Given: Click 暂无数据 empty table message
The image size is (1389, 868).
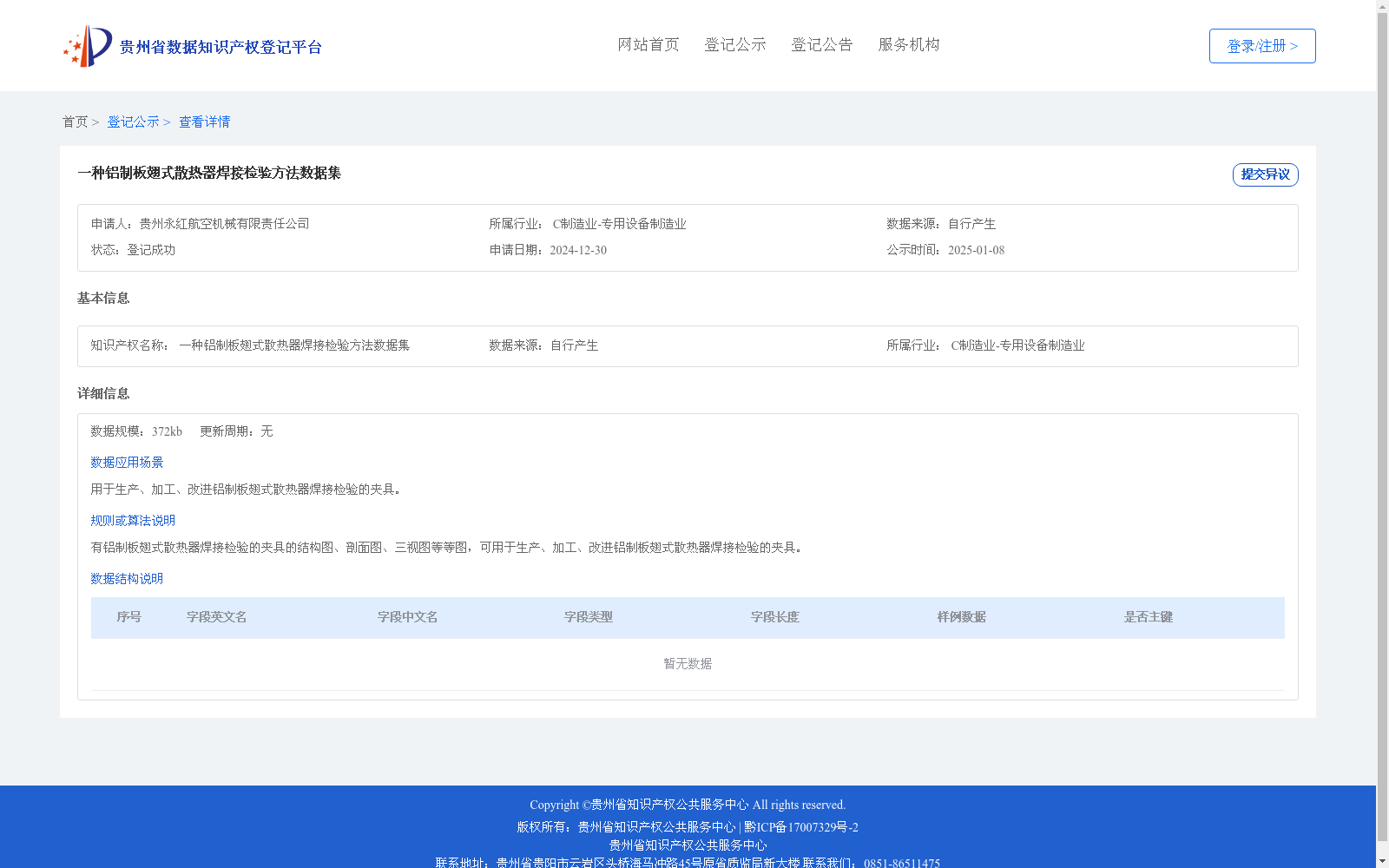Looking at the screenshot, I should [688, 664].
